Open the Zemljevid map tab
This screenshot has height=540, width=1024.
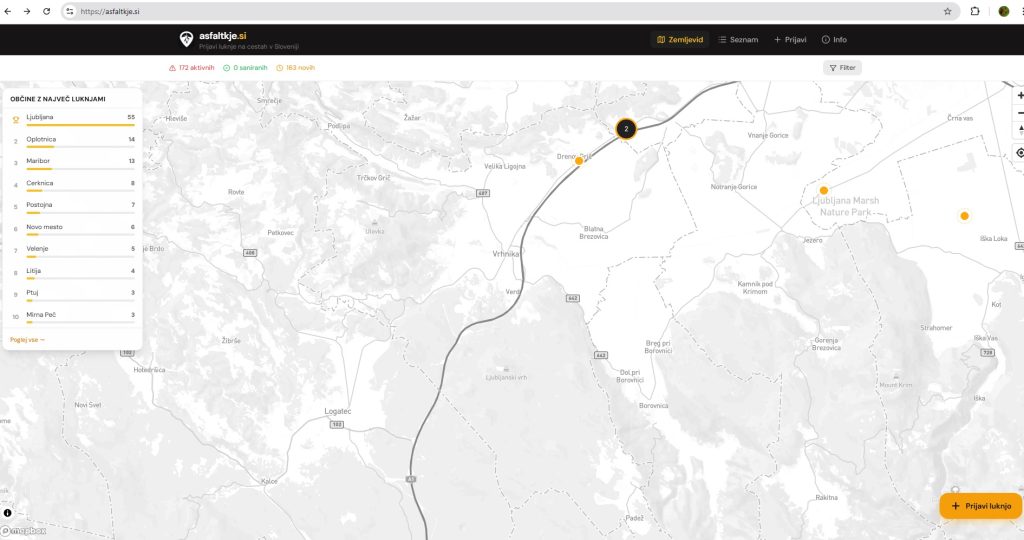[680, 40]
